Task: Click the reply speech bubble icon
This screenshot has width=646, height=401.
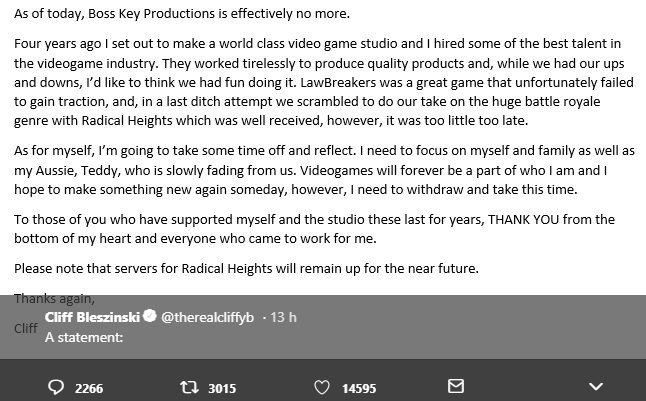Action: tap(56, 387)
